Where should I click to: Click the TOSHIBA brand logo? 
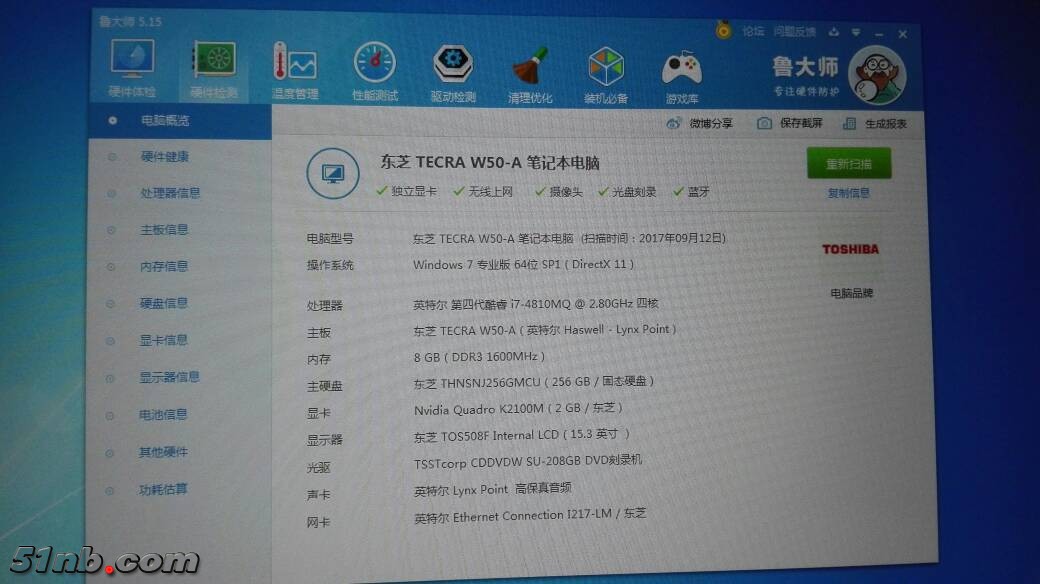(850, 250)
